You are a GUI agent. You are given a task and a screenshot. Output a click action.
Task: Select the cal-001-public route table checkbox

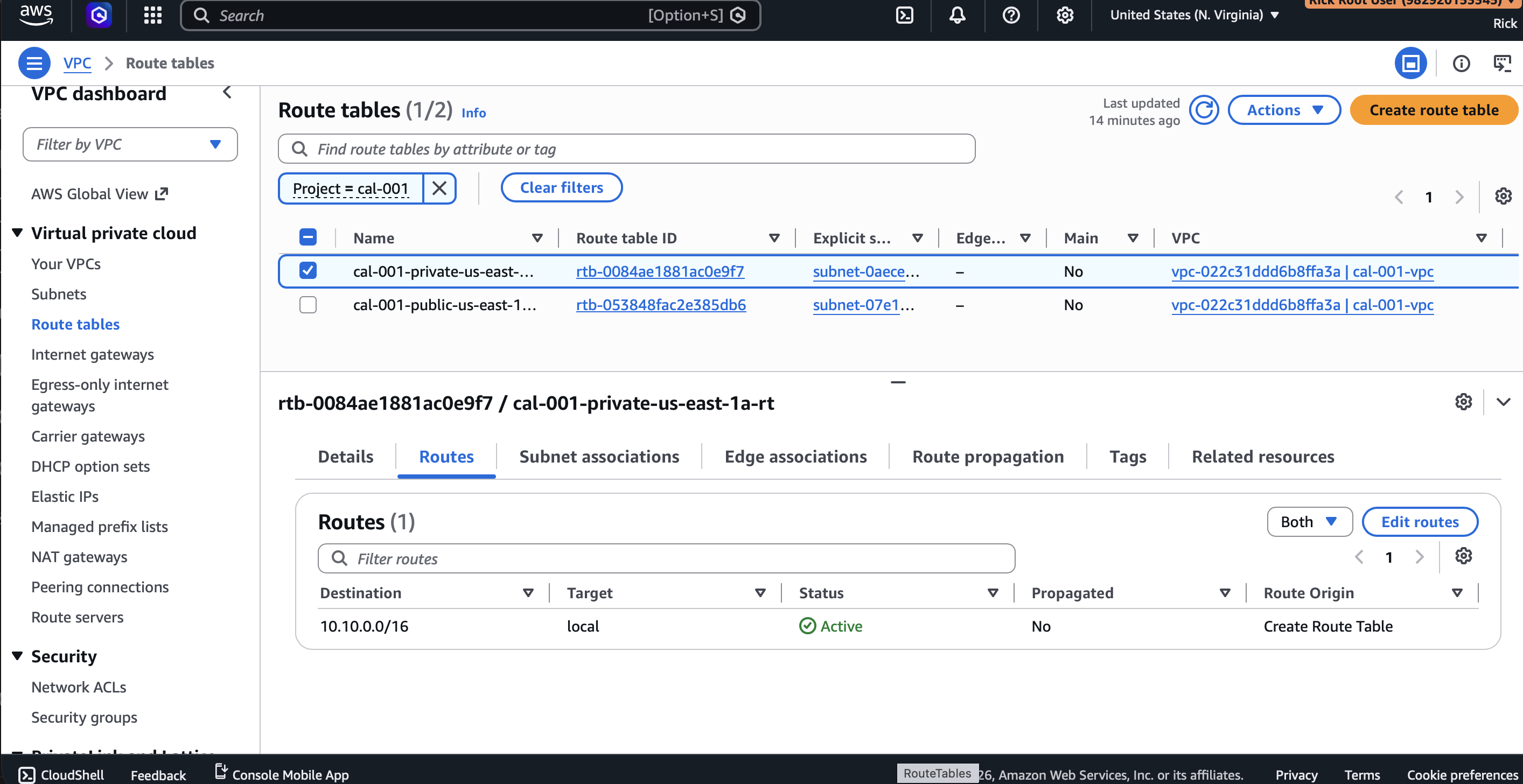[308, 304]
